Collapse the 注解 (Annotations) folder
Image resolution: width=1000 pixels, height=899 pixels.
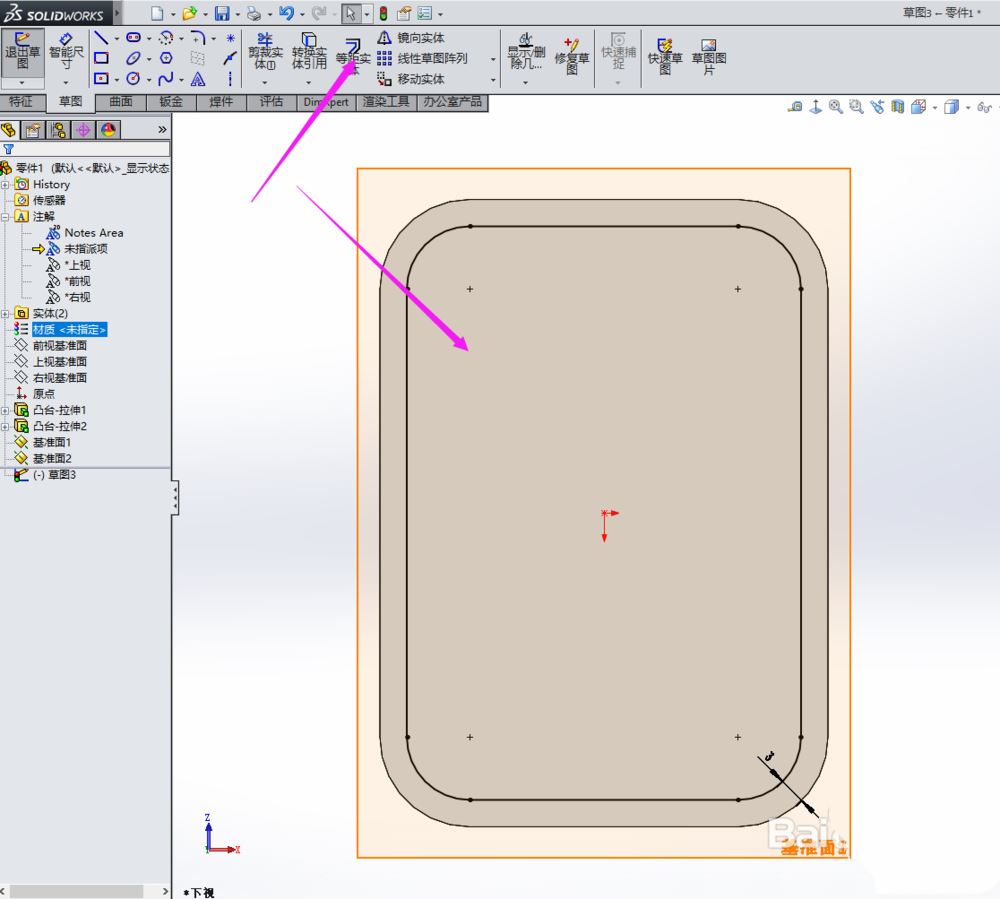(x=5, y=217)
